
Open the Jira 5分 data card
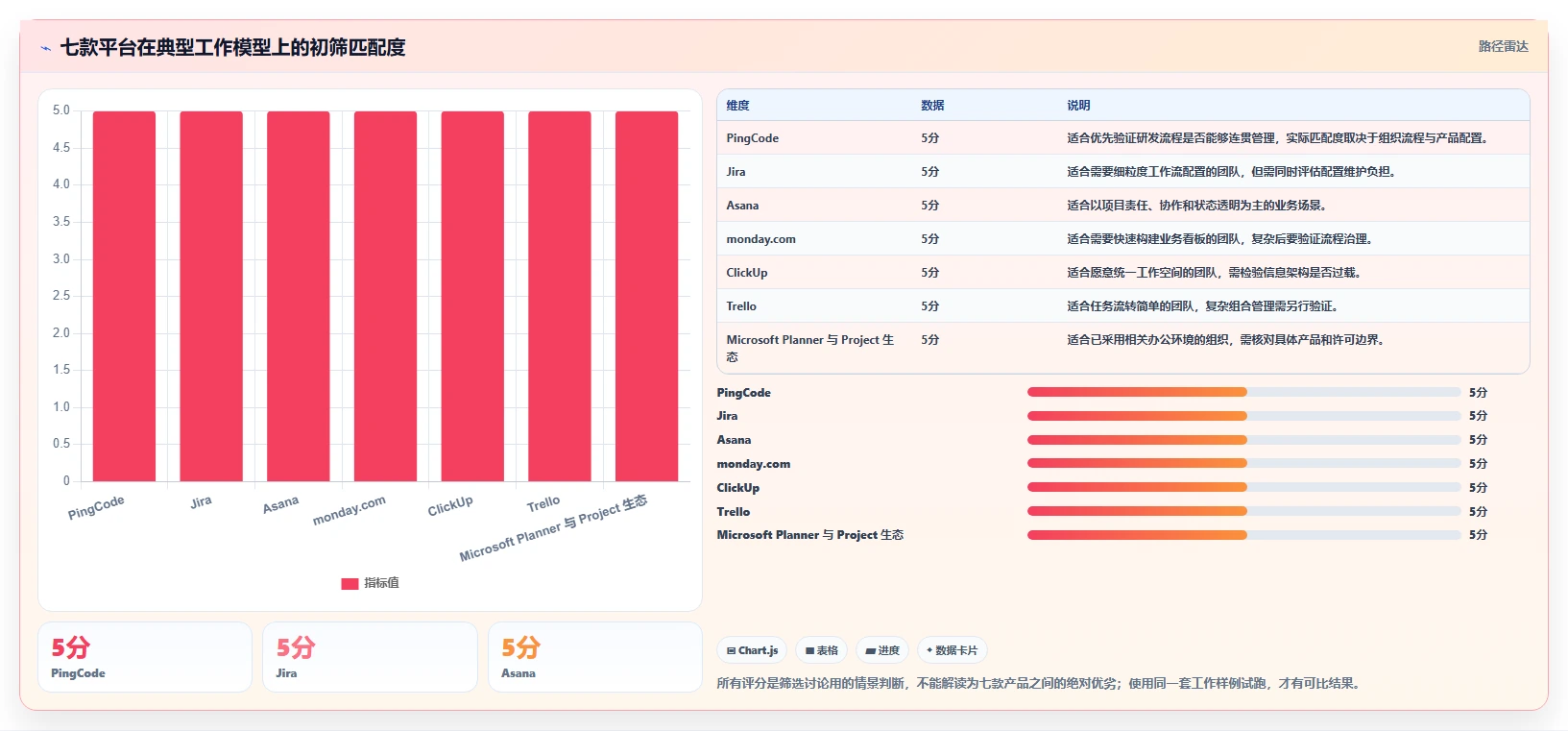(370, 657)
